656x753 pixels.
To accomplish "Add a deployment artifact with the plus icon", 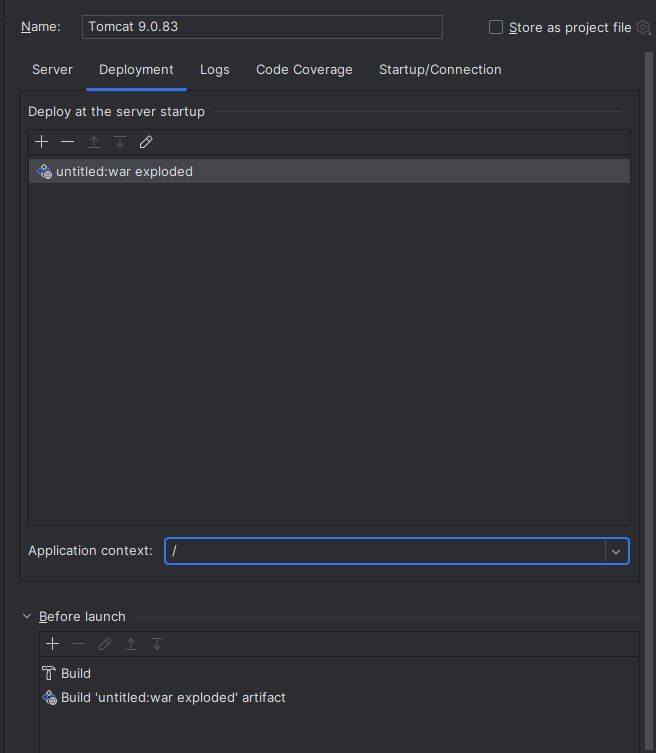I will click(42, 142).
